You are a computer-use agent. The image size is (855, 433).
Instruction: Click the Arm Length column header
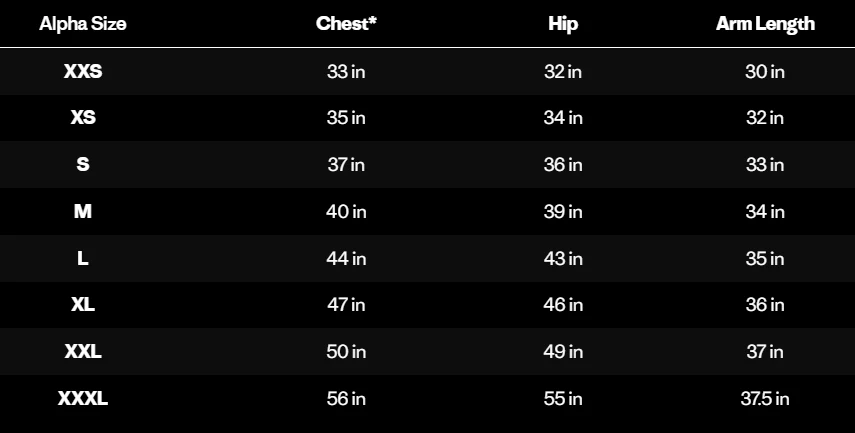click(x=765, y=24)
